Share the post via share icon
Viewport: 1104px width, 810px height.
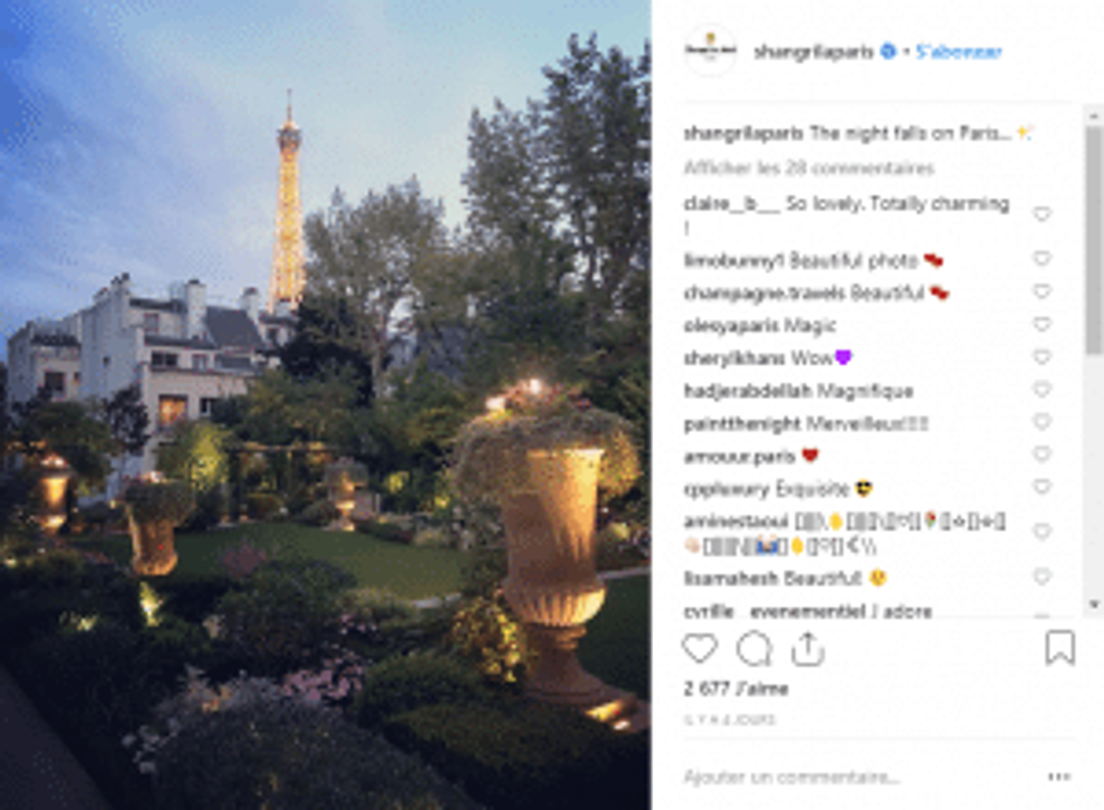808,649
